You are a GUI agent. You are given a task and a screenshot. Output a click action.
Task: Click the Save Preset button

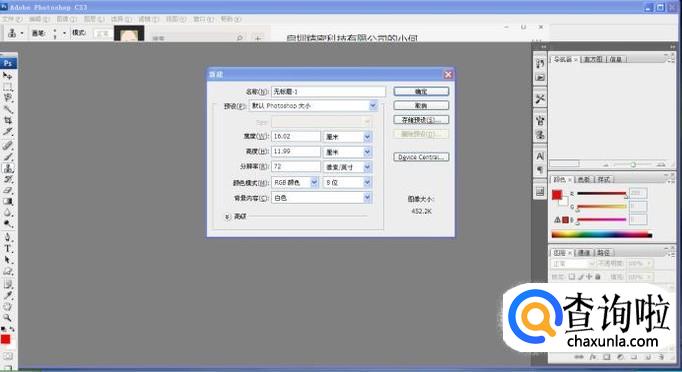421,120
